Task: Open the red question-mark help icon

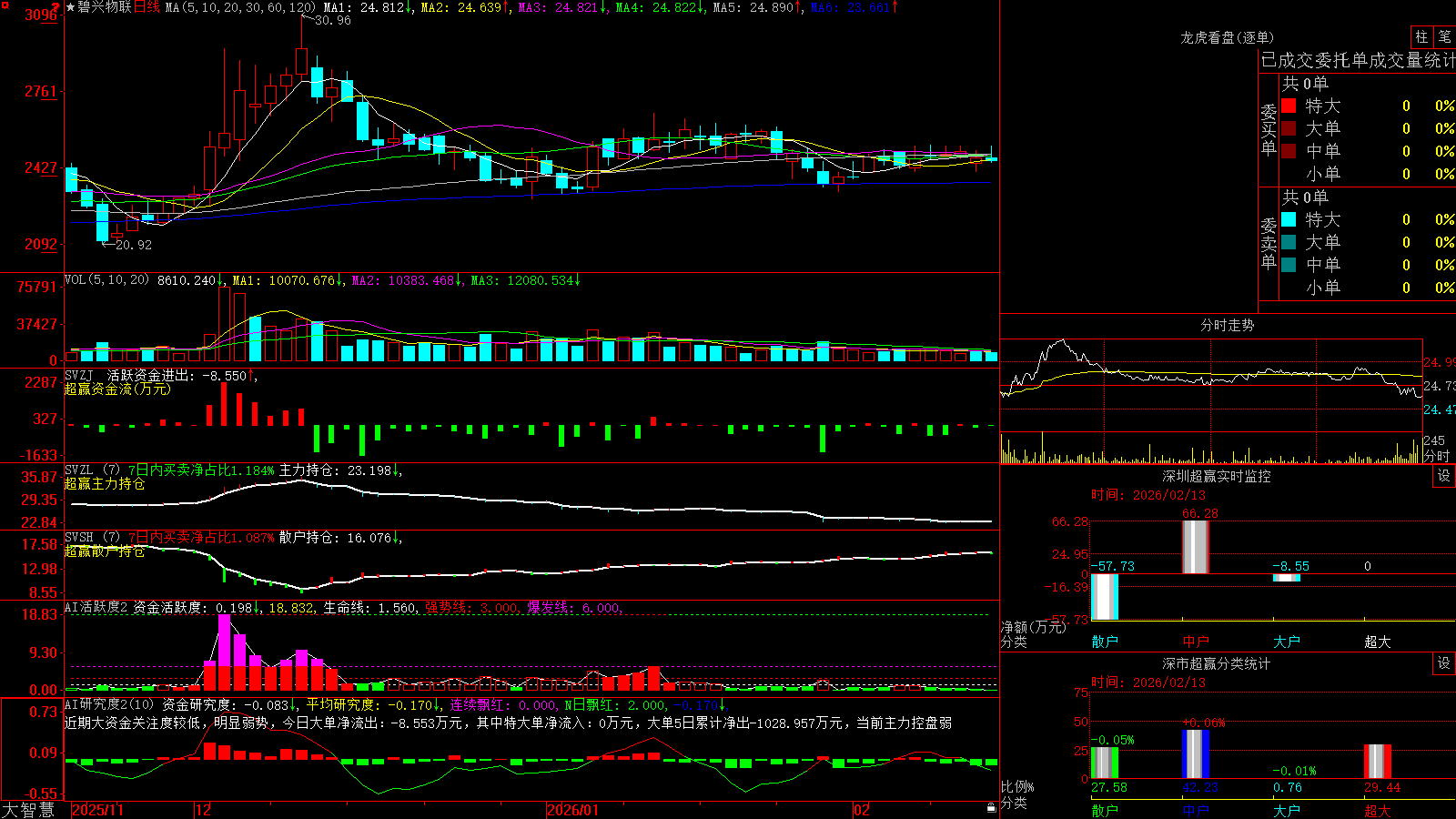Action: click(x=57, y=7)
